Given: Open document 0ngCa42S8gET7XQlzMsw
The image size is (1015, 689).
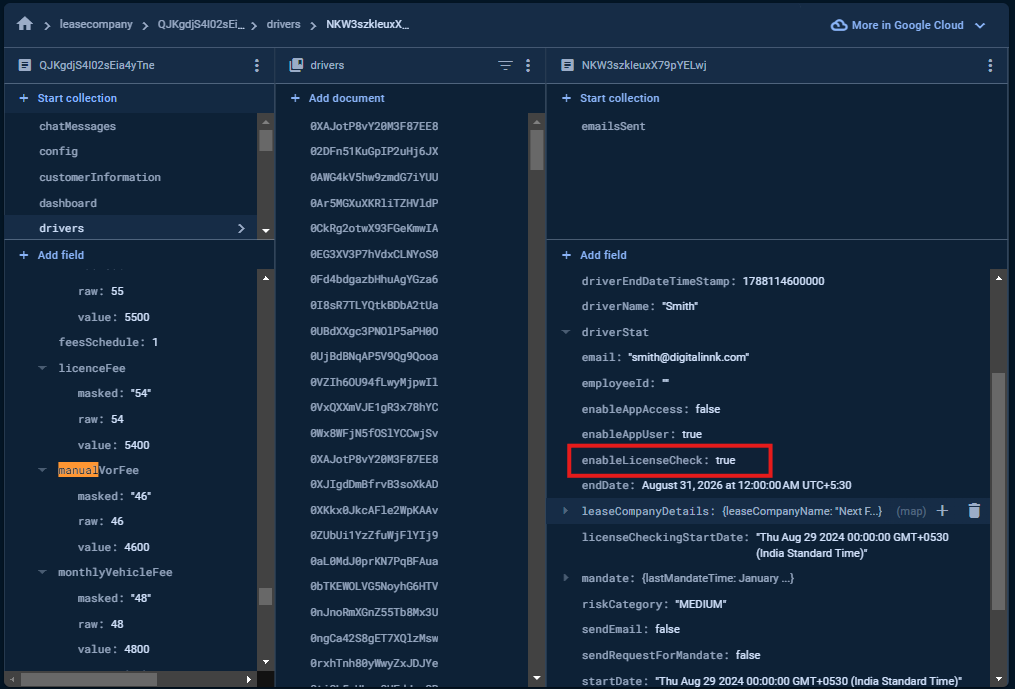Looking at the screenshot, I should point(374,638).
